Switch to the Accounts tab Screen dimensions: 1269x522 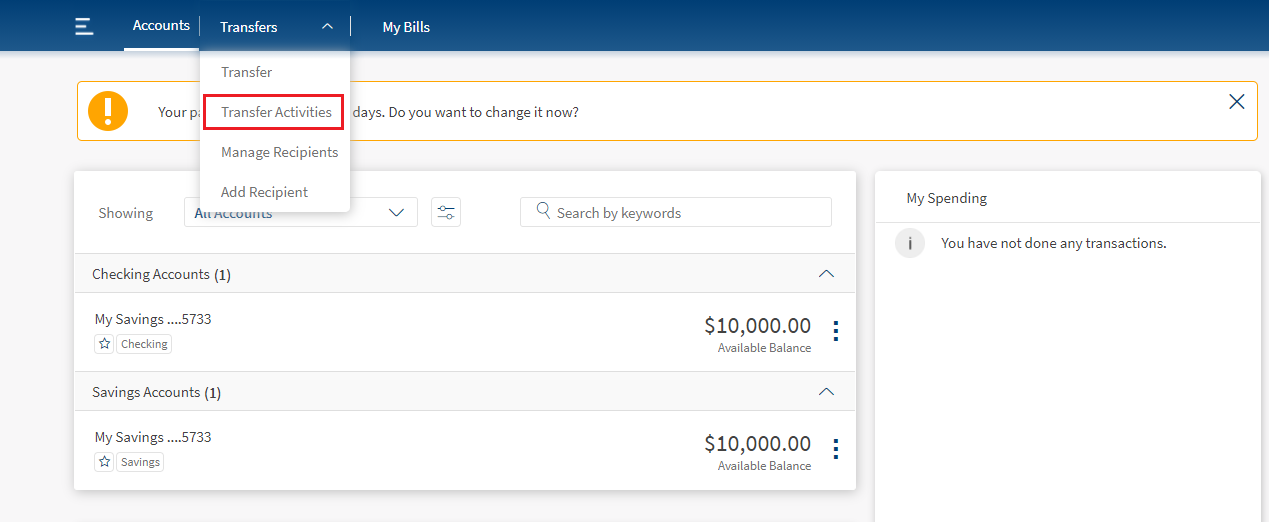(x=161, y=26)
